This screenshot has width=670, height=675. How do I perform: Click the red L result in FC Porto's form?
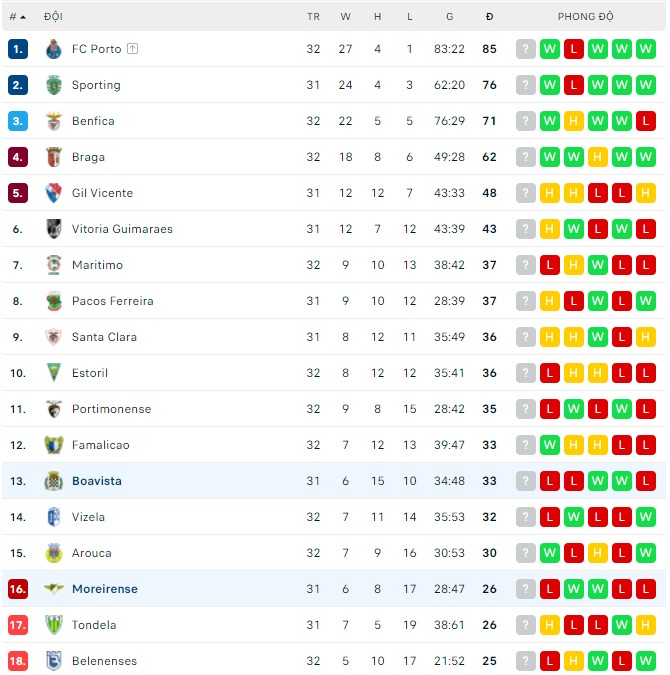click(x=574, y=49)
